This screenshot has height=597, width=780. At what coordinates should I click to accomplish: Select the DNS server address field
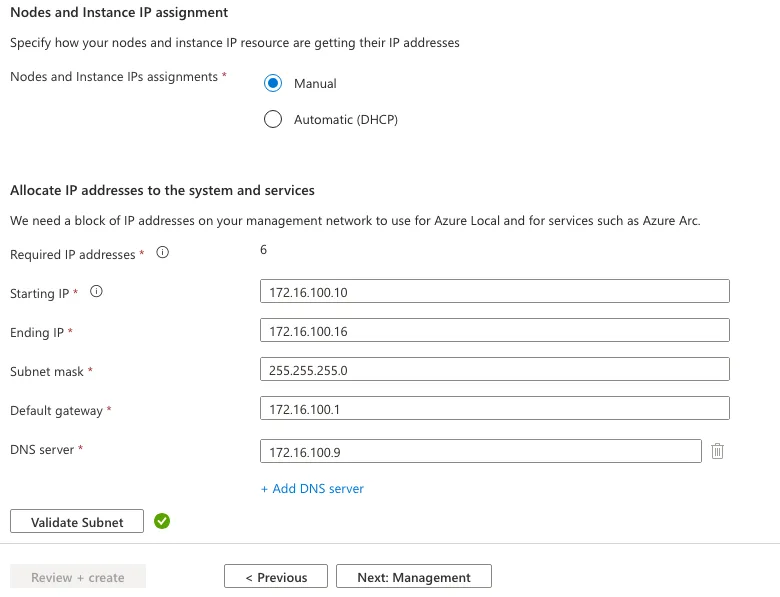[480, 452]
